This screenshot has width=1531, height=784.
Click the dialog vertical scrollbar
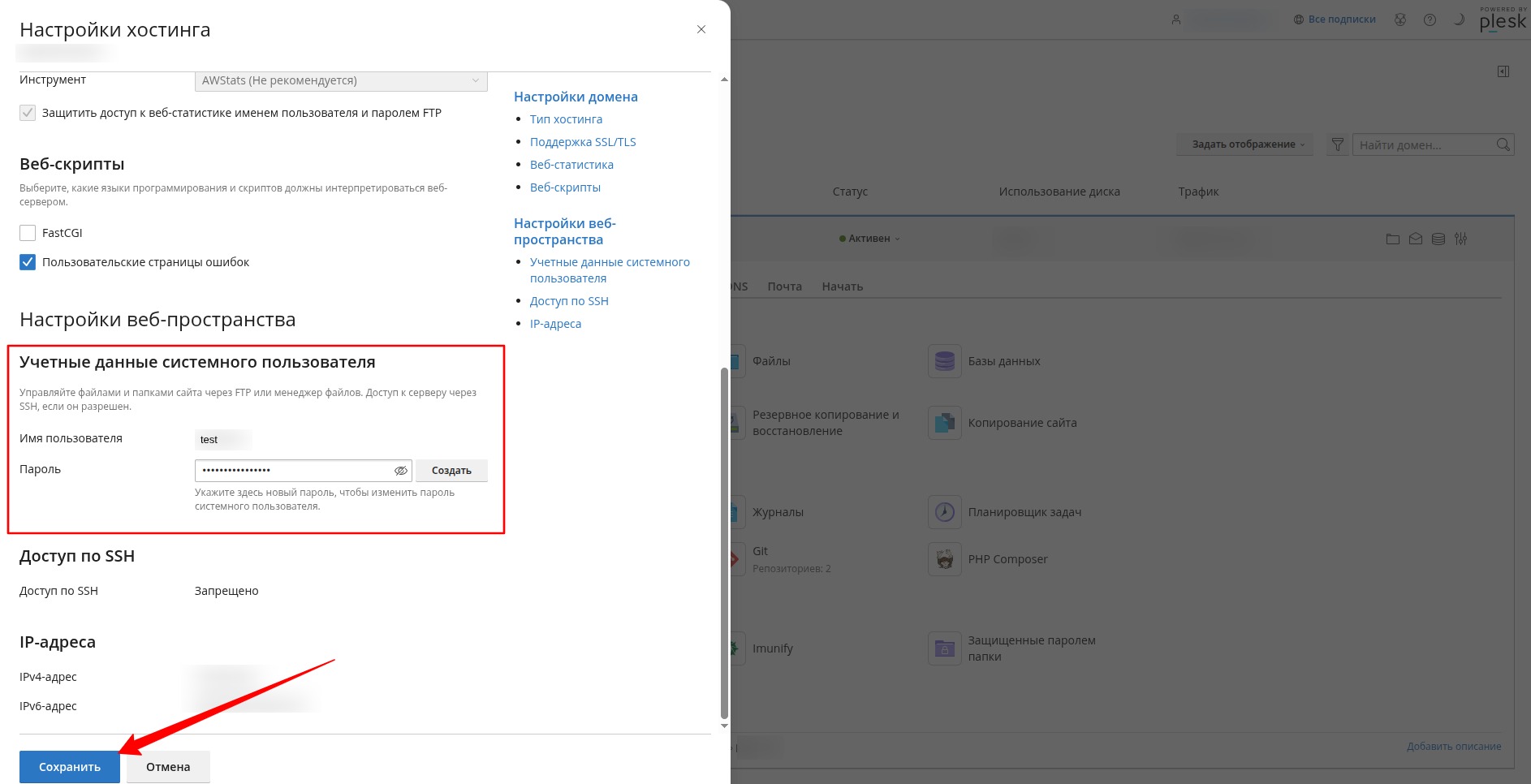(724, 544)
